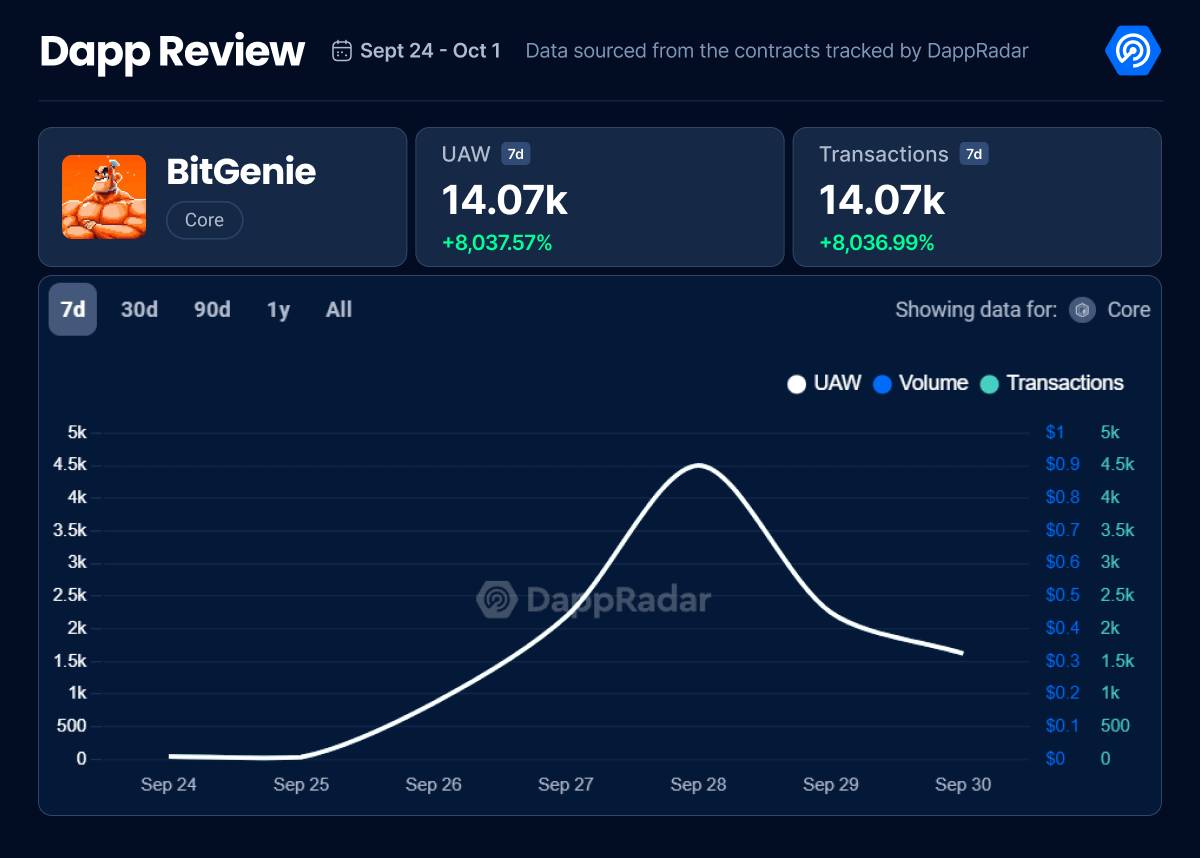The height and width of the screenshot is (858, 1200).
Task: Select the All time range tab
Action: tap(338, 310)
